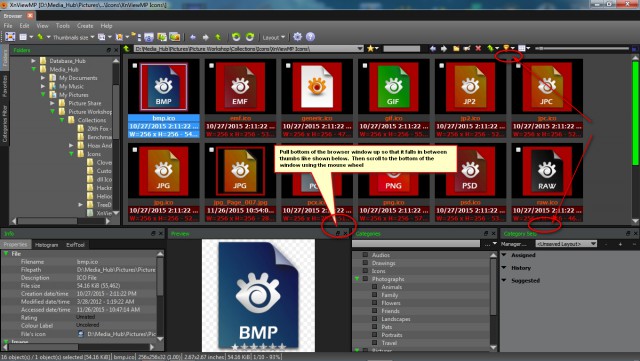Select the Picture Share folder
This screenshot has height=361, width=640.
tap(84, 103)
